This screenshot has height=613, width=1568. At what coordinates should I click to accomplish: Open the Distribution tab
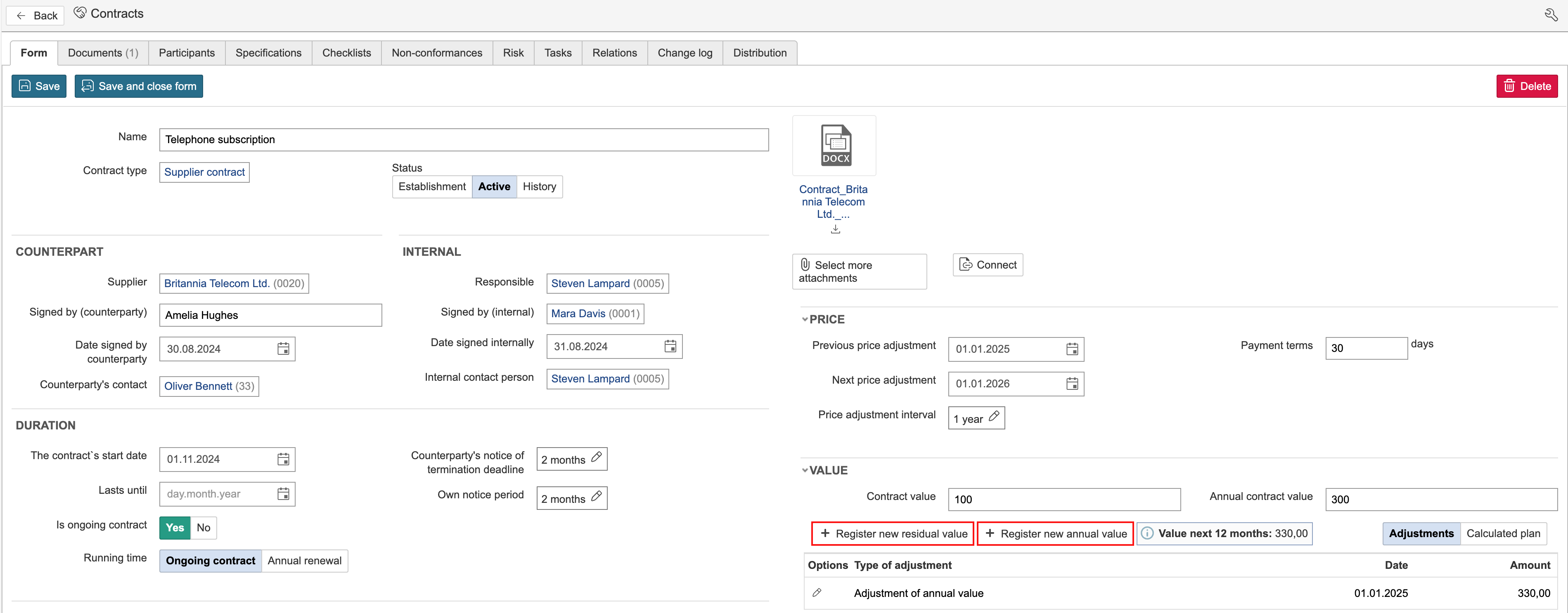point(760,53)
